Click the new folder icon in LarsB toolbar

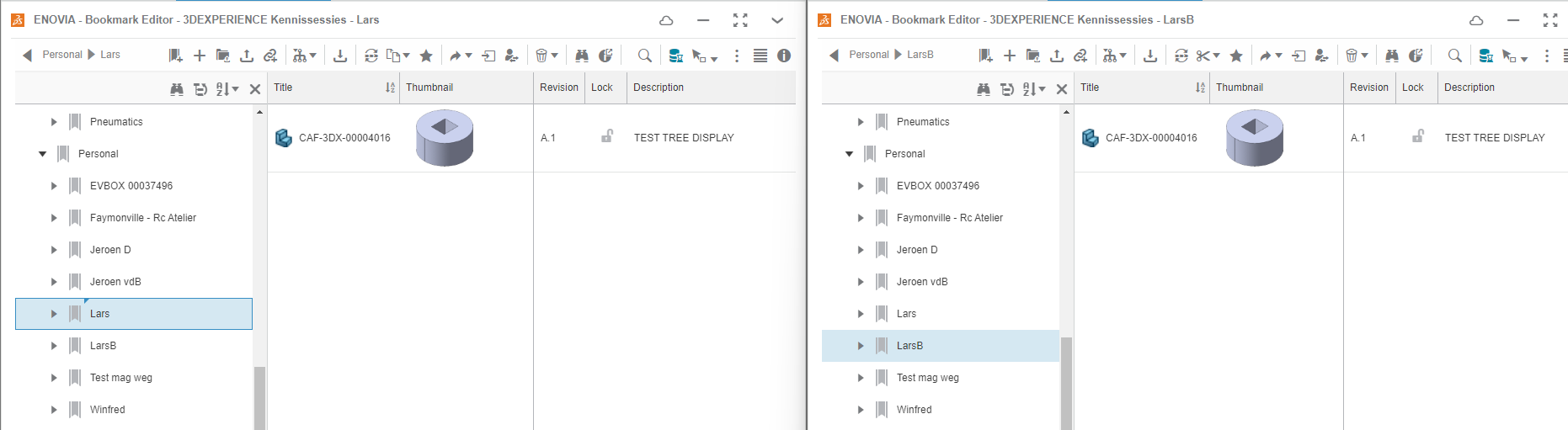click(1032, 56)
